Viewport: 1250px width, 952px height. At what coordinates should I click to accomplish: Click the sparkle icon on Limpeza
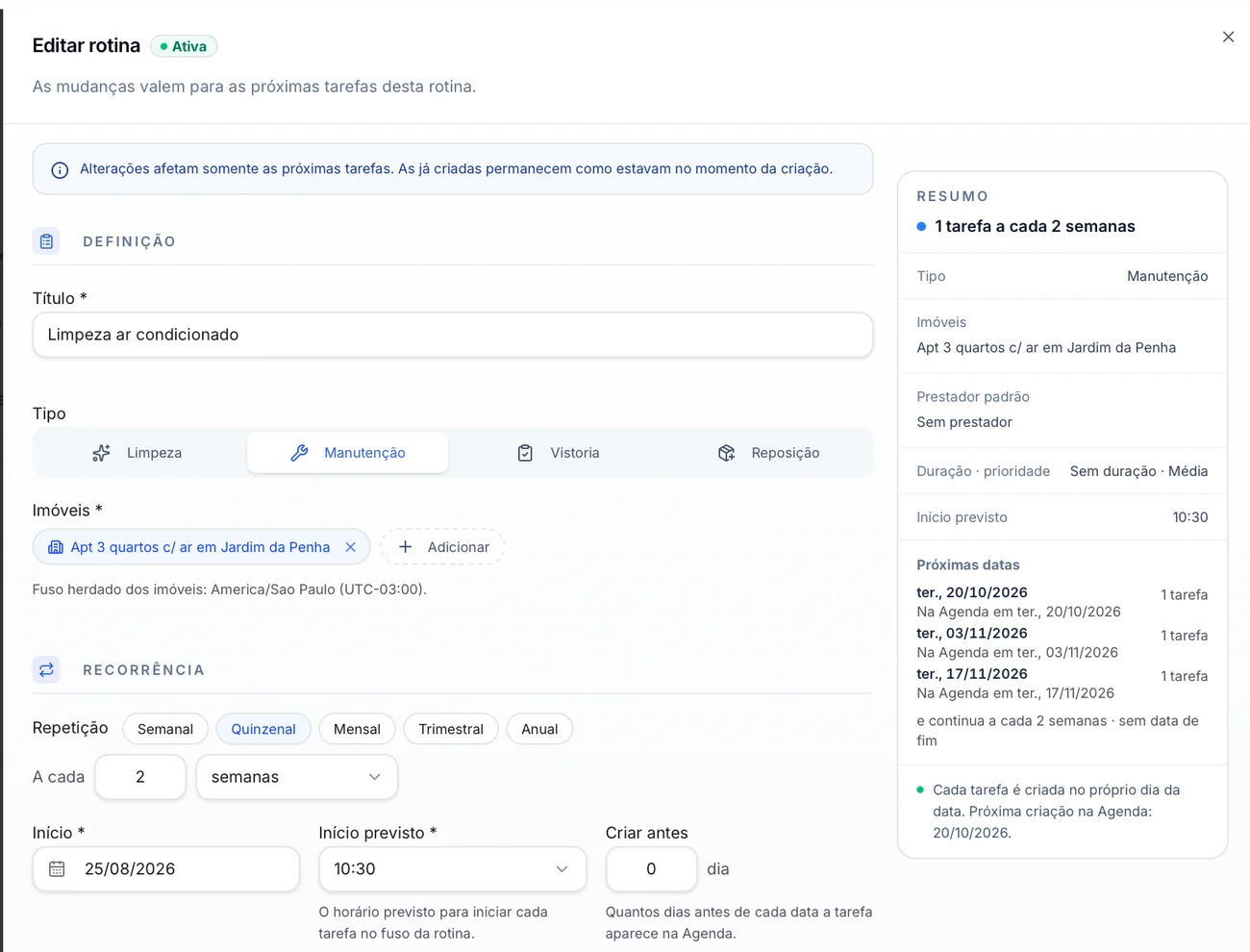(x=101, y=453)
